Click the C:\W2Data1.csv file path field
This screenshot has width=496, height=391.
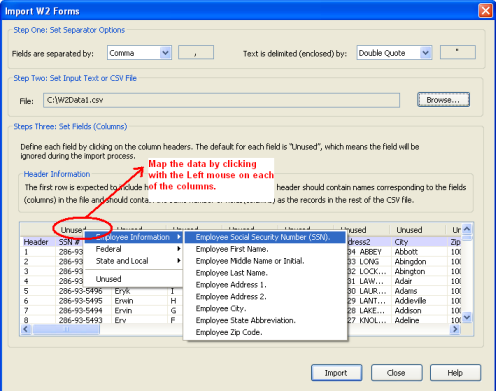click(221, 100)
